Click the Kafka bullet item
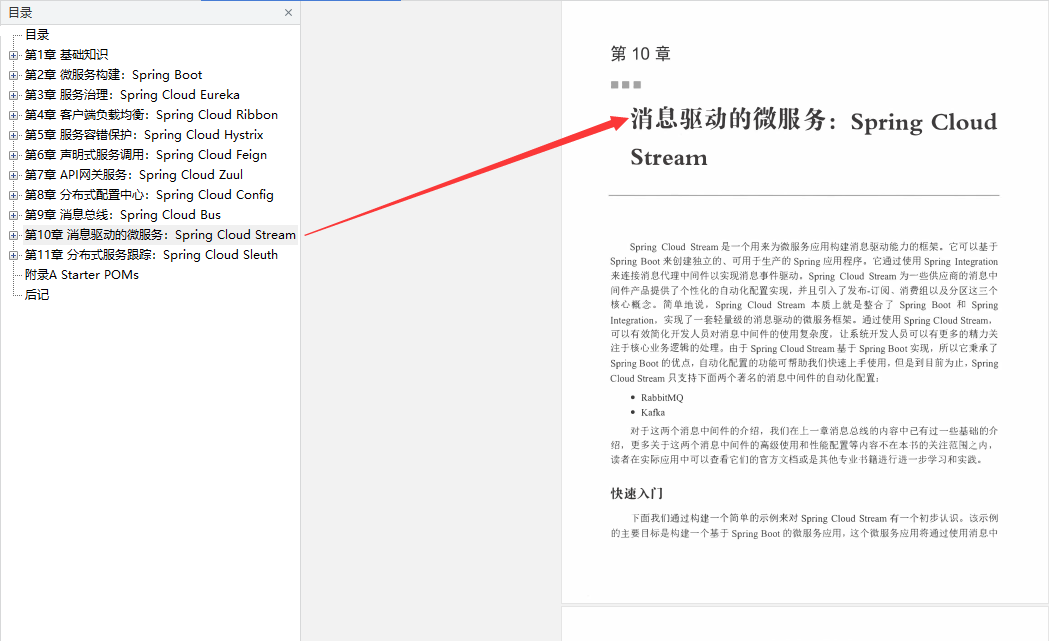This screenshot has height=641, width=1049. pos(652,412)
